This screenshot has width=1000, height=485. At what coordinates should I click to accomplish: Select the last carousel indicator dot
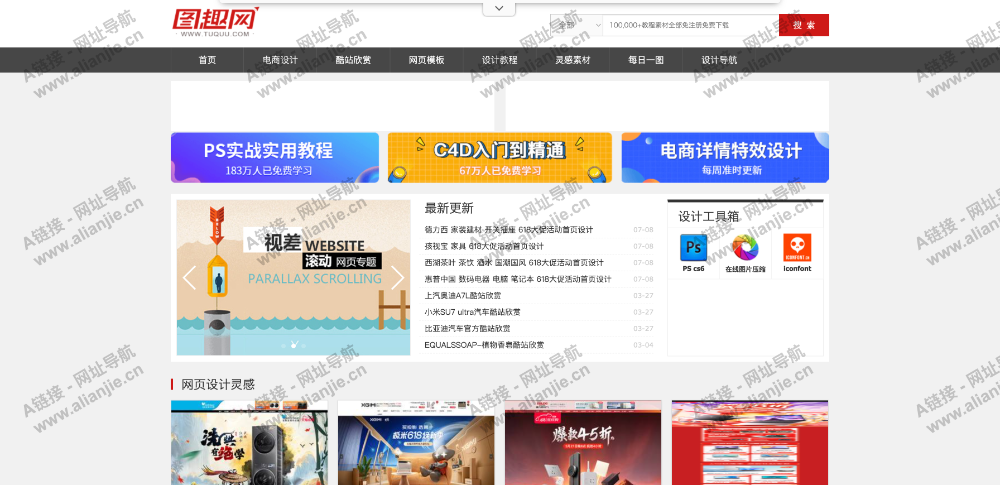point(303,345)
